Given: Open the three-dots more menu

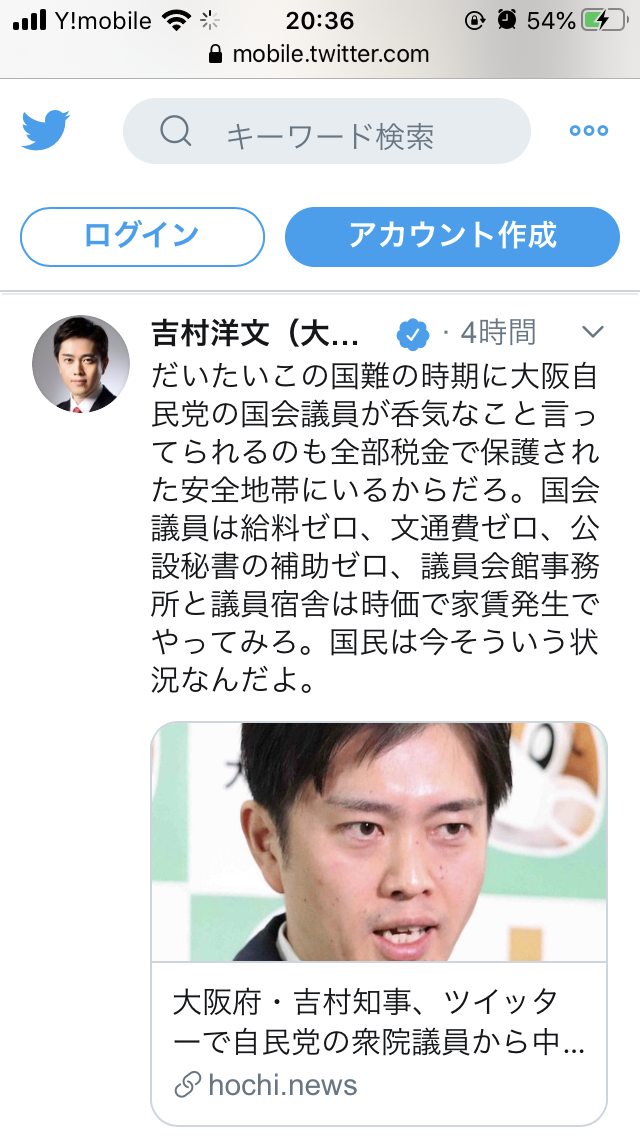Looking at the screenshot, I should (589, 130).
